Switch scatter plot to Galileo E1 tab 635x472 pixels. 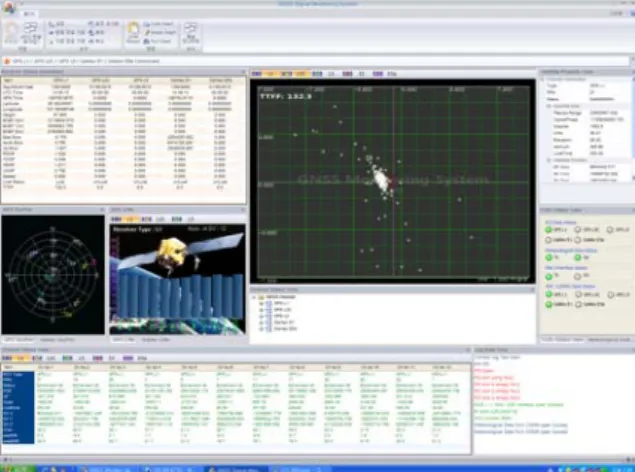click(x=354, y=74)
